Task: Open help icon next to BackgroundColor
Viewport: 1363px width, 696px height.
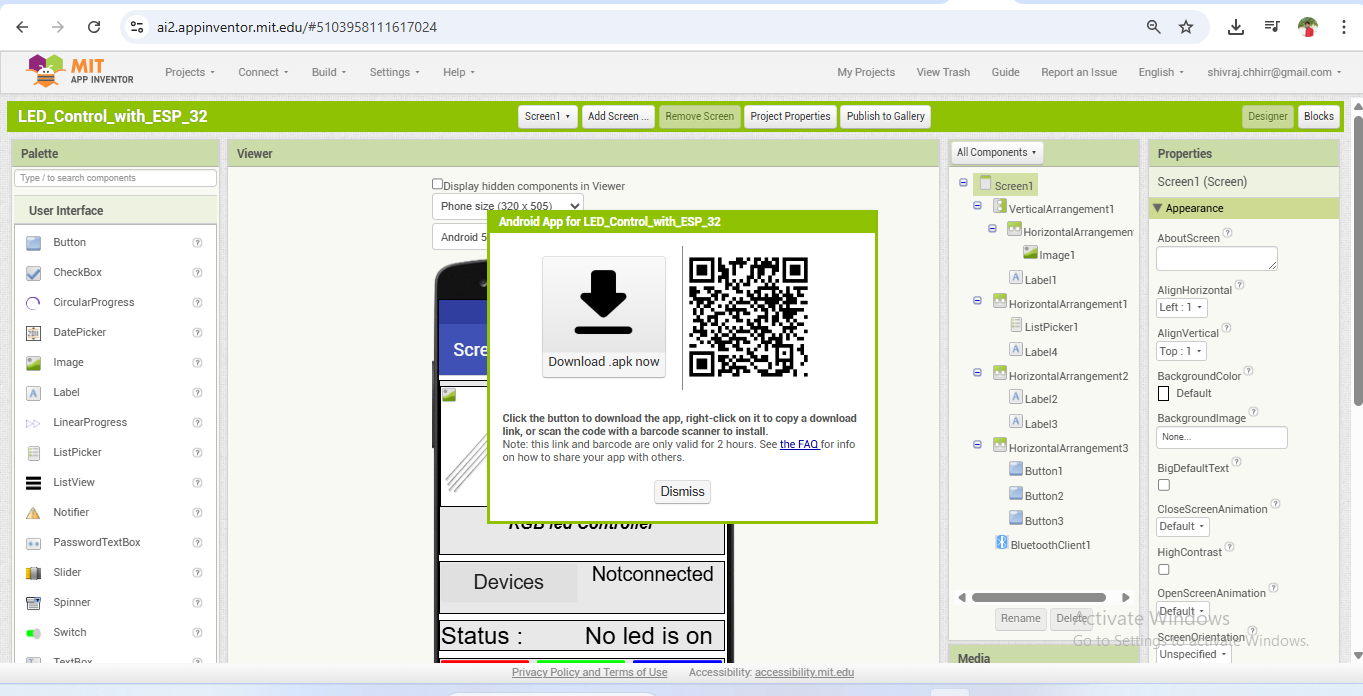Action: click(1249, 371)
